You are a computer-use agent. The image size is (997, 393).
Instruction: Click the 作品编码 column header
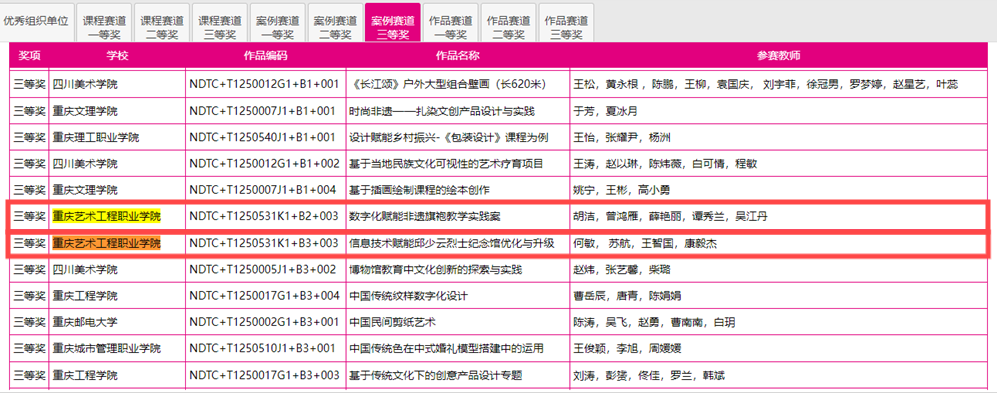click(266, 55)
